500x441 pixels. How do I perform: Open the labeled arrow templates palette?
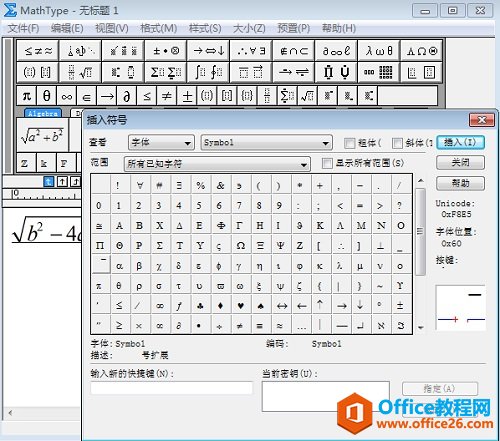pyautogui.click(x=294, y=72)
